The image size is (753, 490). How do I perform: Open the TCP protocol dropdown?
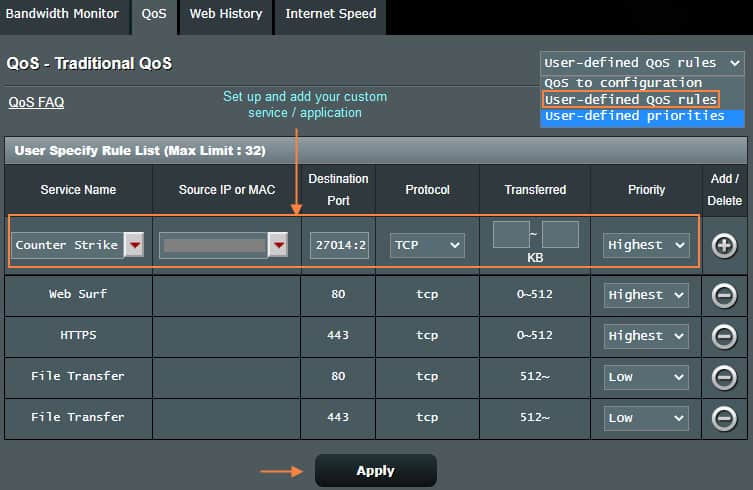coord(427,245)
